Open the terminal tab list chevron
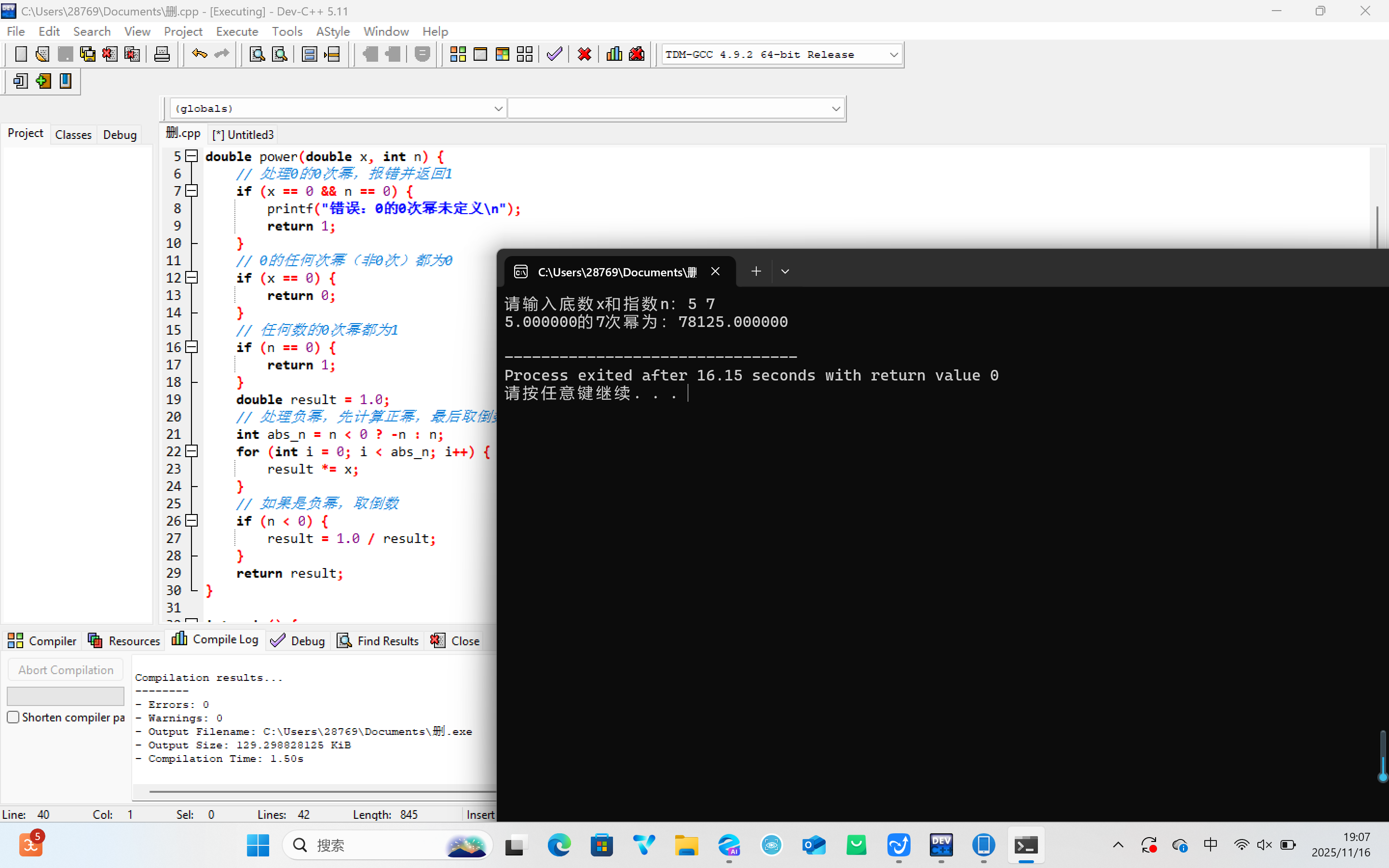 coord(785,271)
